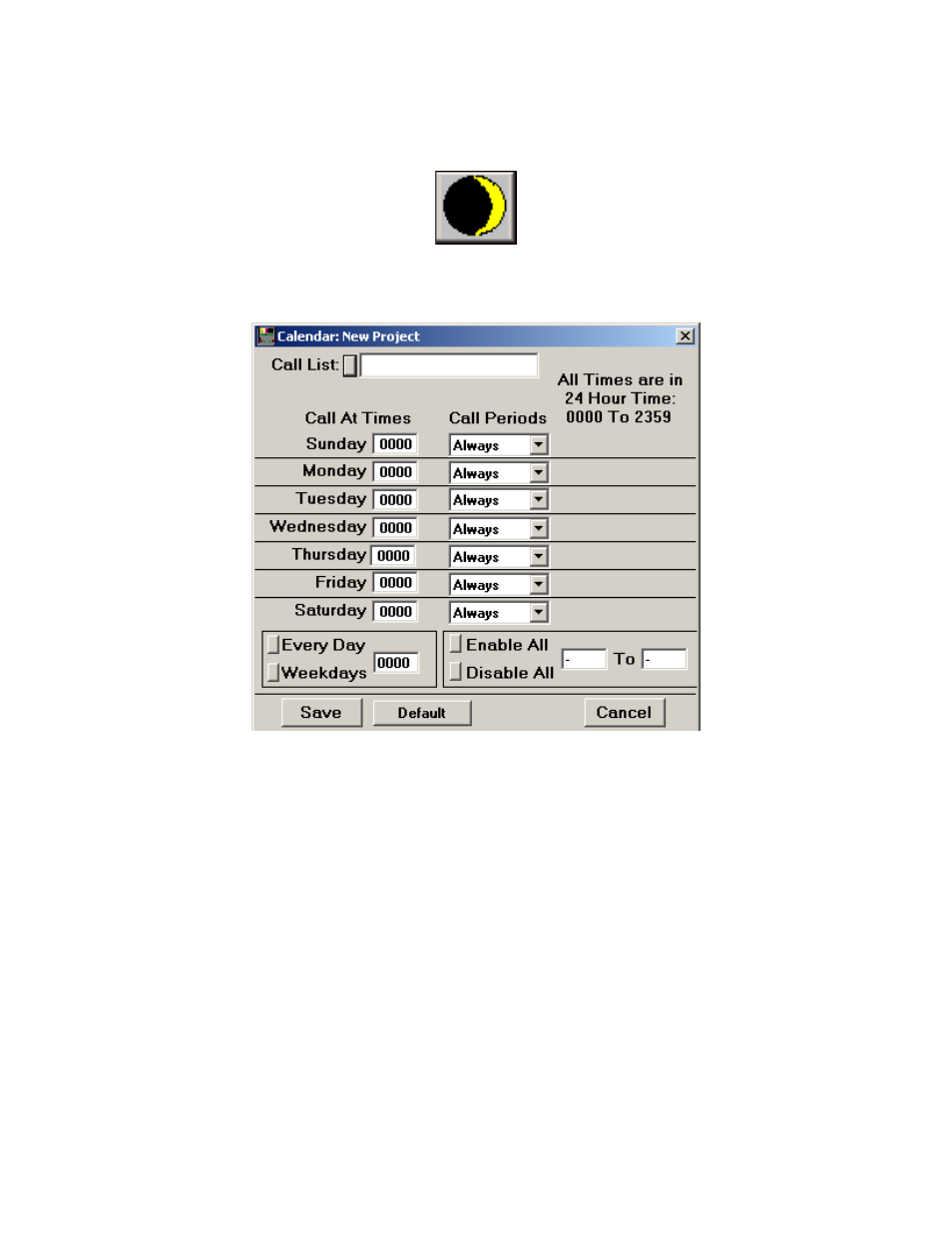Screen dimensions: 952x1233
Task: Click the Friday call time field
Action: [395, 583]
